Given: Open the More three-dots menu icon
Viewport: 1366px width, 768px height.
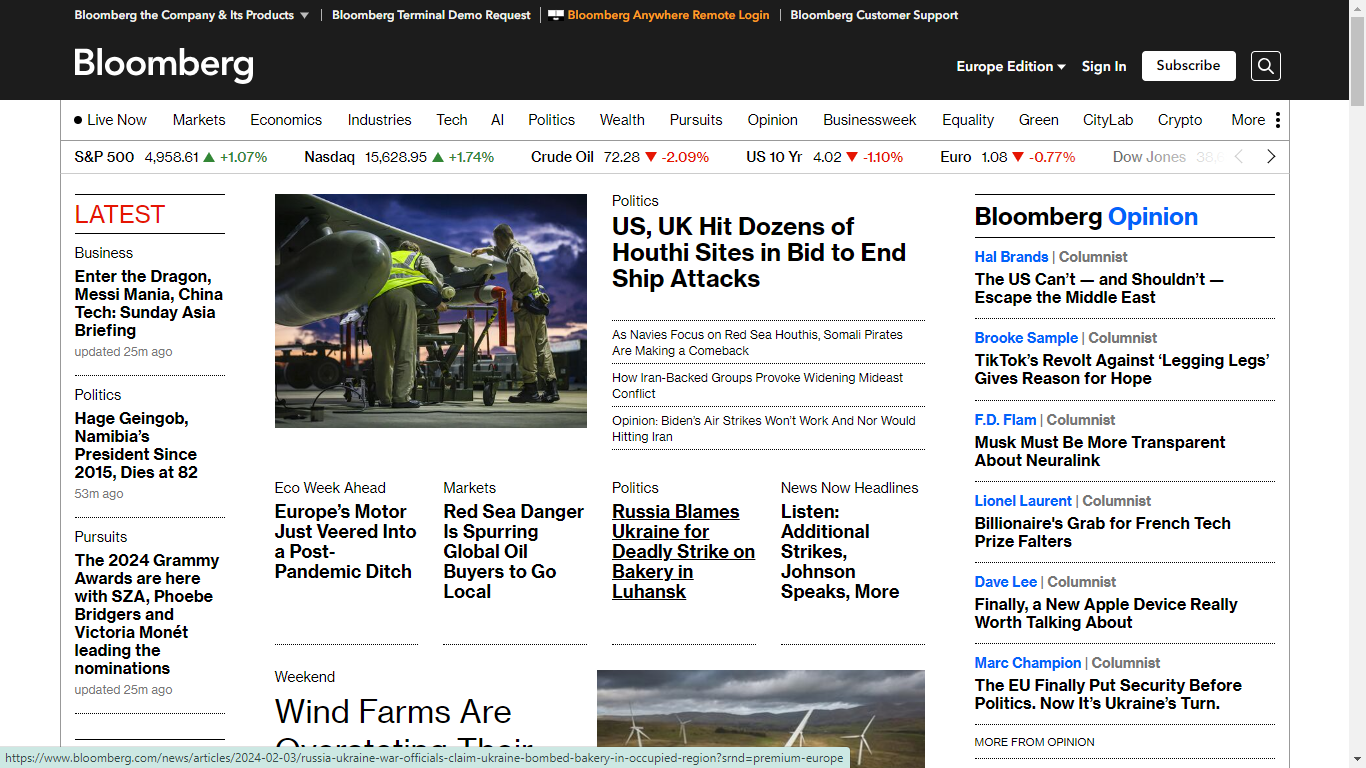Looking at the screenshot, I should (x=1277, y=120).
